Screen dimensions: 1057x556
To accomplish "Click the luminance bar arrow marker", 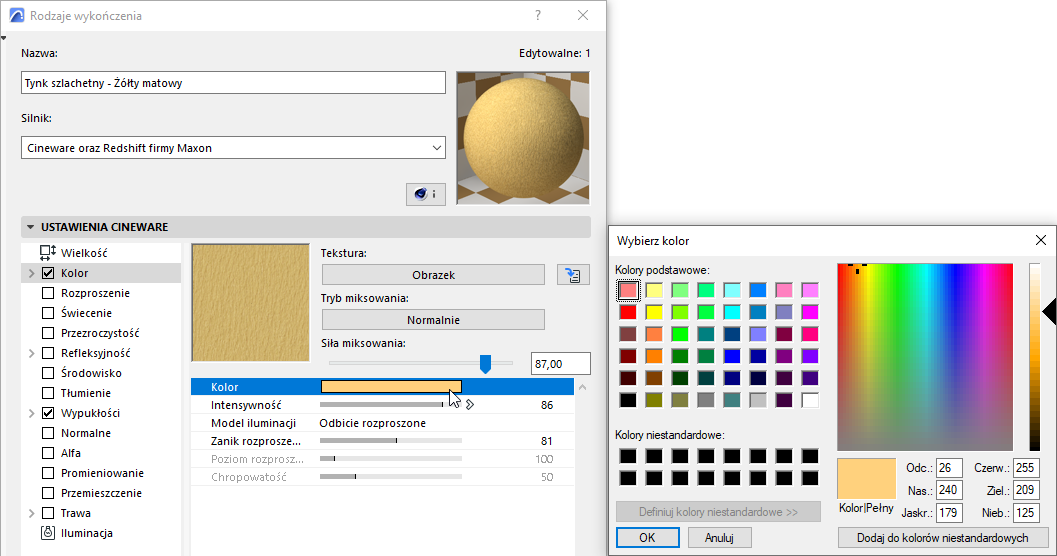I will [x=1049, y=312].
